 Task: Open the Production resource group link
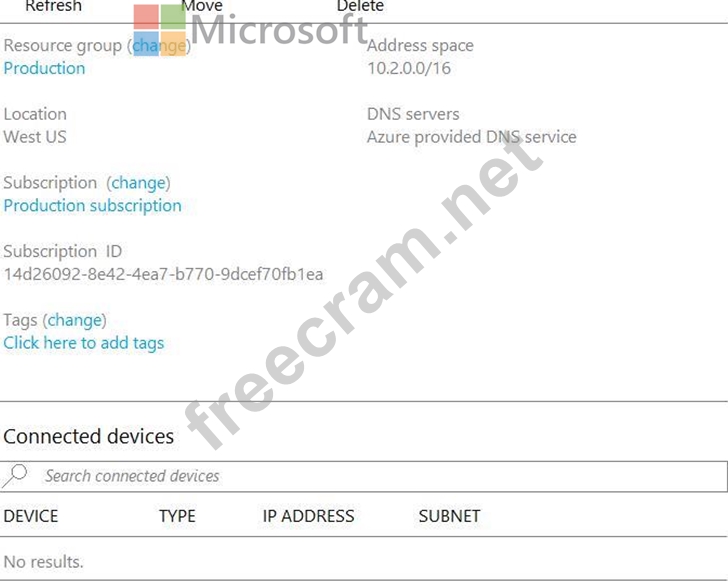(x=45, y=68)
